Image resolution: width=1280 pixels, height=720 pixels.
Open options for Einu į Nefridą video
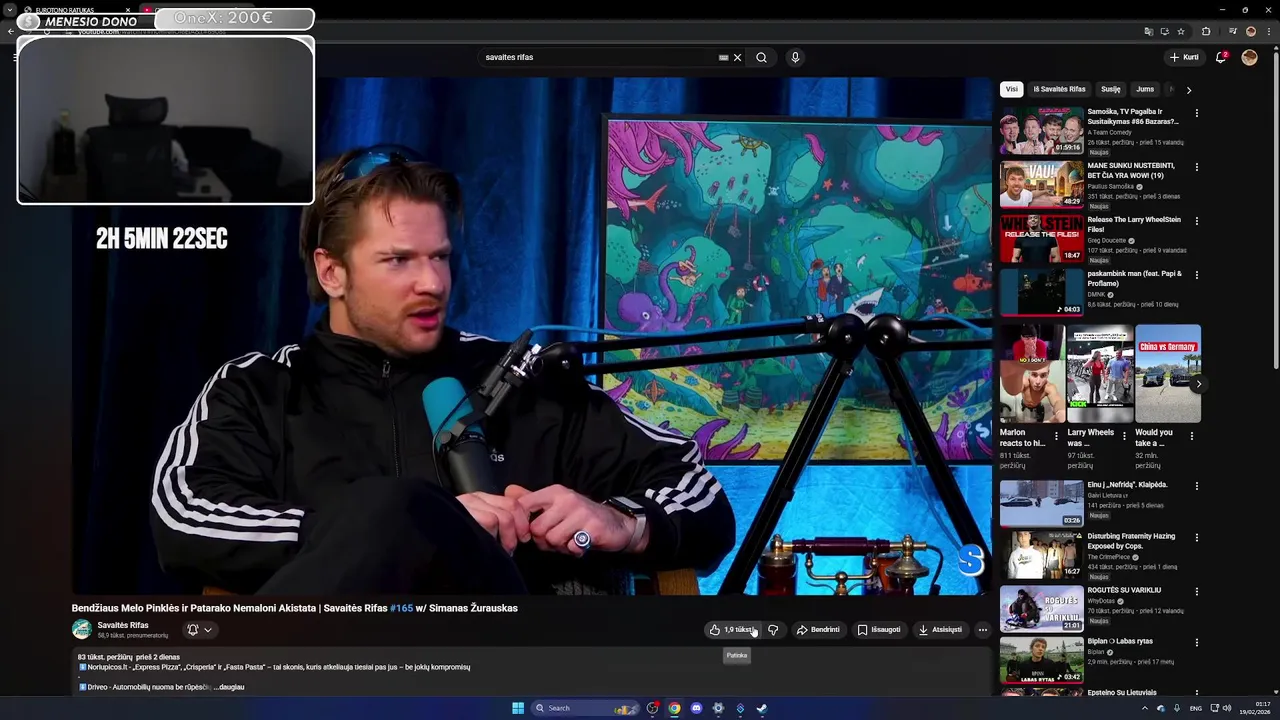coord(1196,486)
